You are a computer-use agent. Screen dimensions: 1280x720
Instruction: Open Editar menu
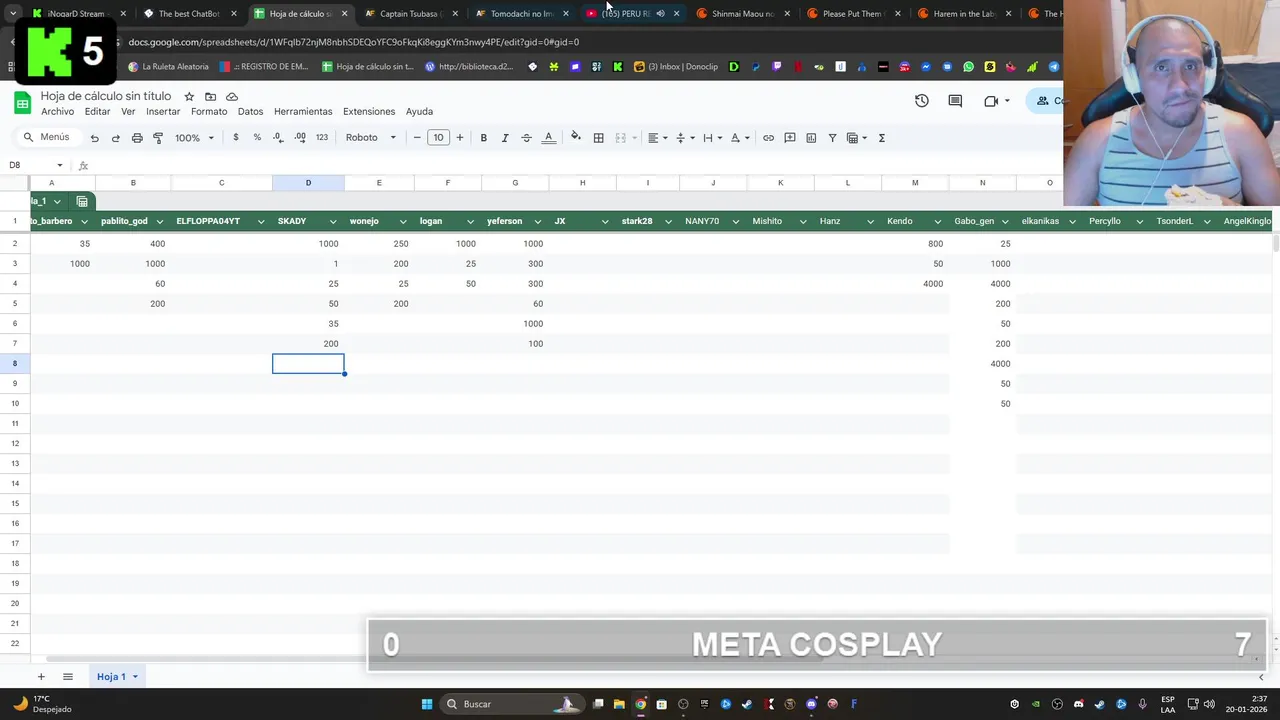pyautogui.click(x=97, y=111)
